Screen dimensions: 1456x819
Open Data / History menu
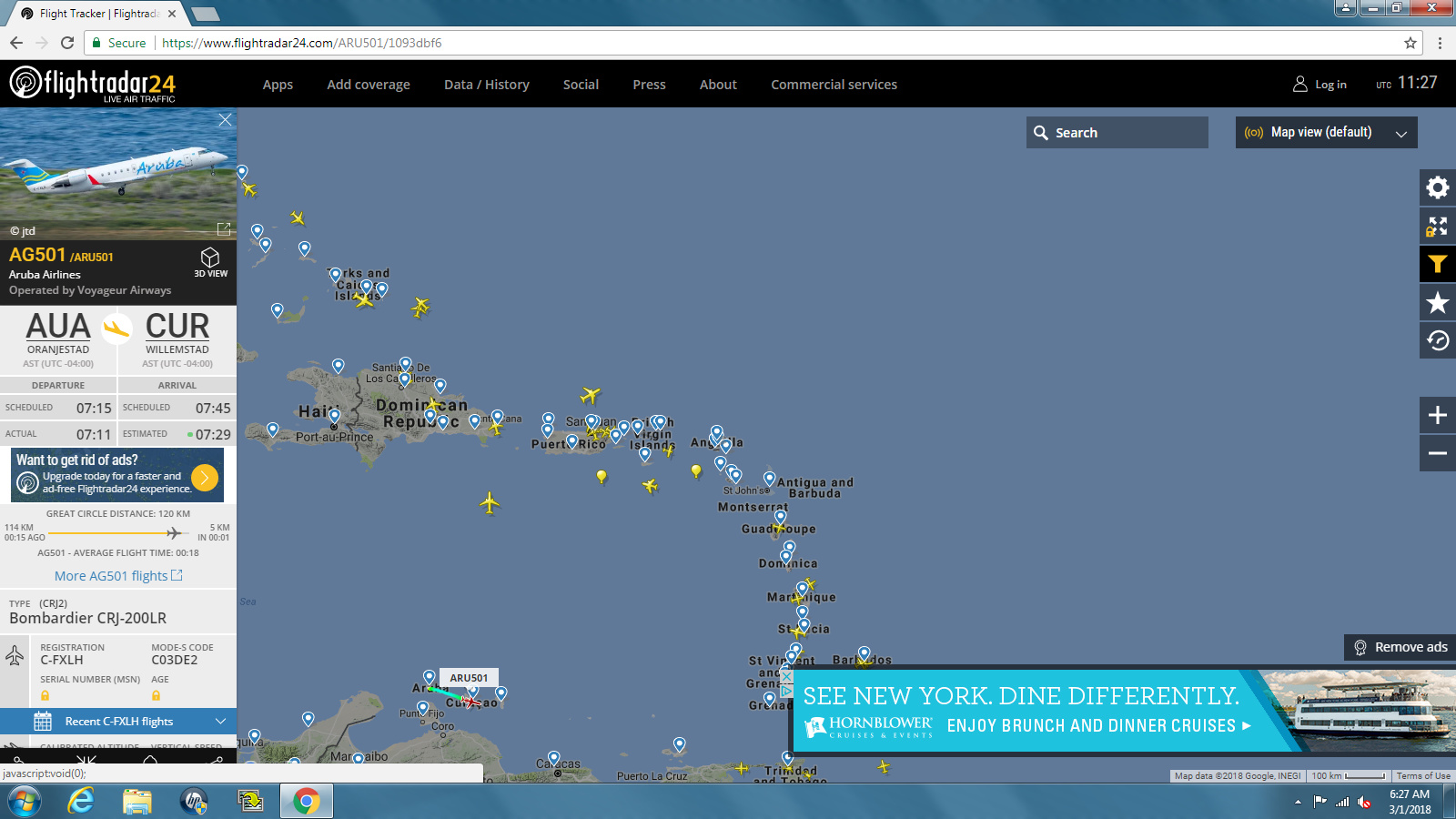point(487,85)
